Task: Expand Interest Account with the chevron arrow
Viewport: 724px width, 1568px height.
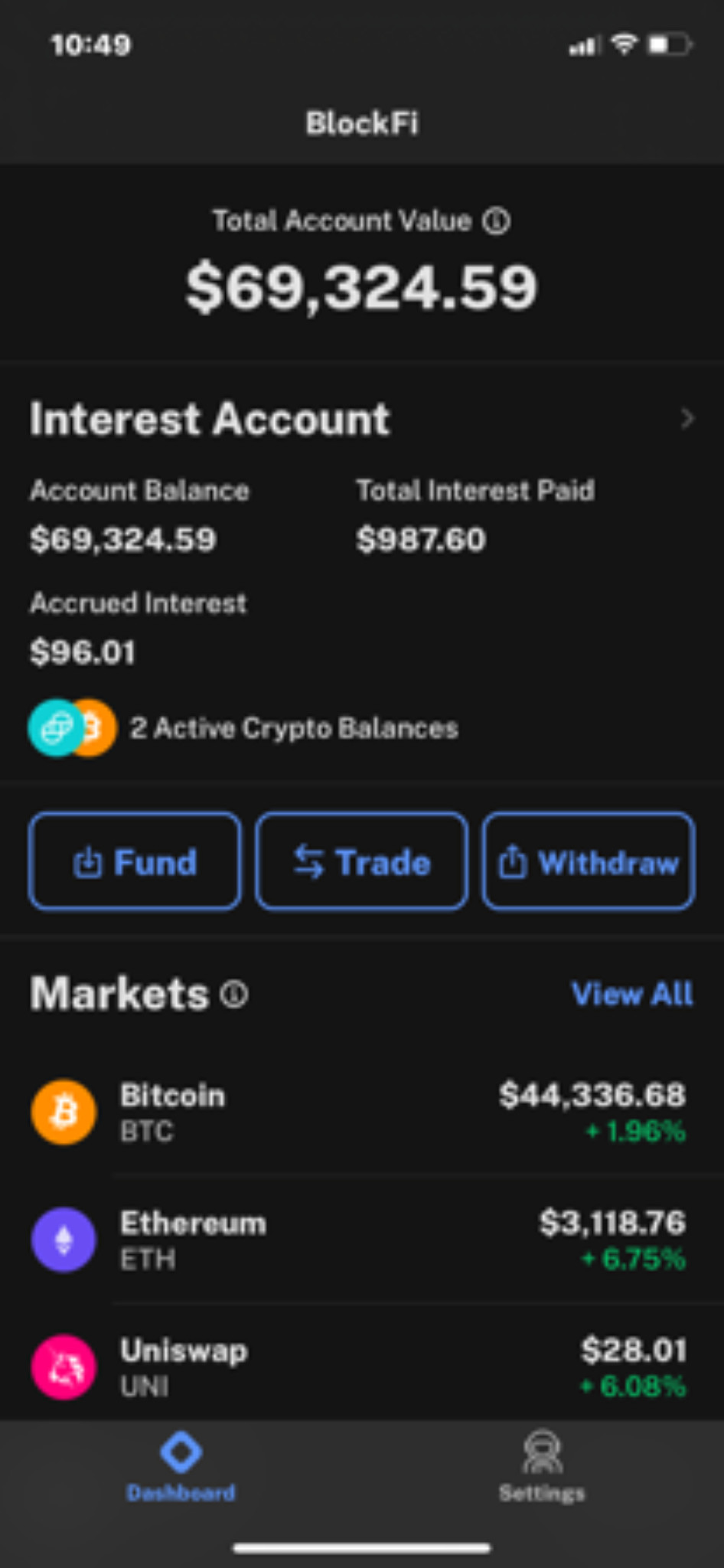Action: (x=686, y=419)
